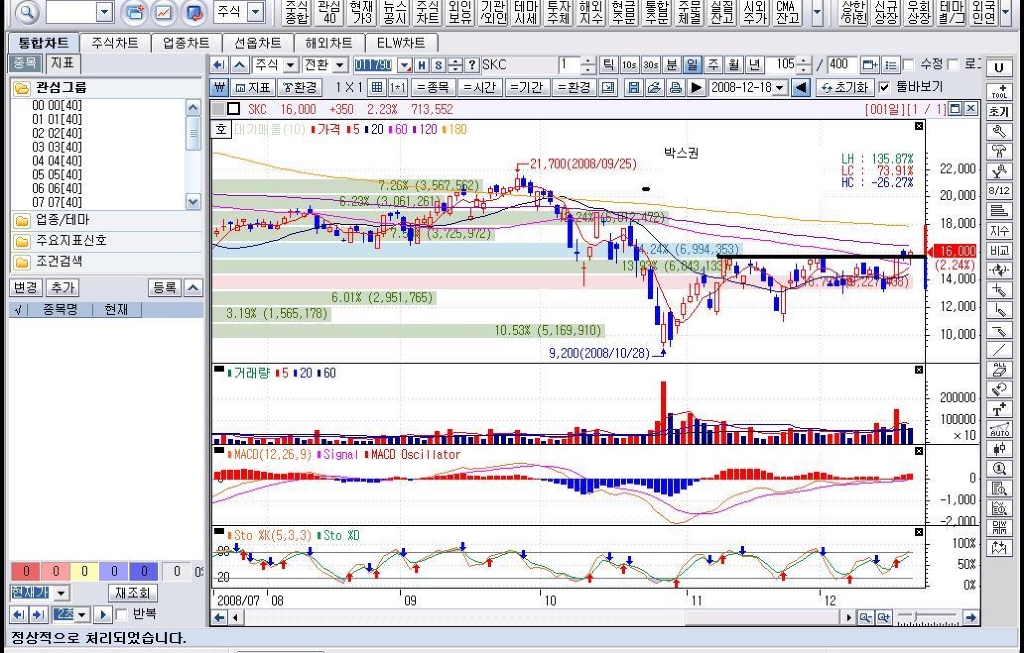This screenshot has height=653, width=1024.
Task: Click the 재조회 button
Action: pyautogui.click(x=133, y=593)
